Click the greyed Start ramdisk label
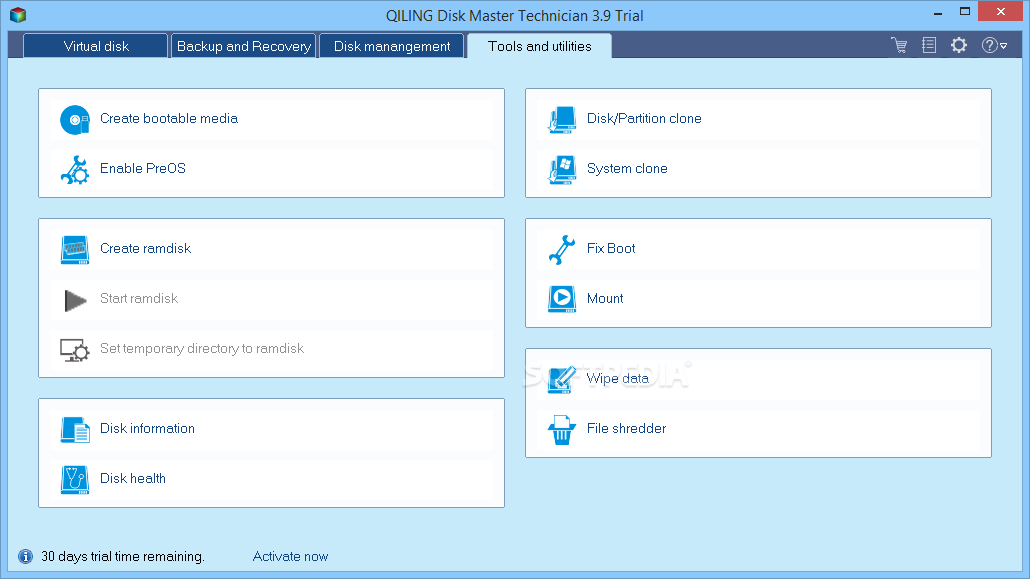1030x579 pixels. [x=139, y=298]
